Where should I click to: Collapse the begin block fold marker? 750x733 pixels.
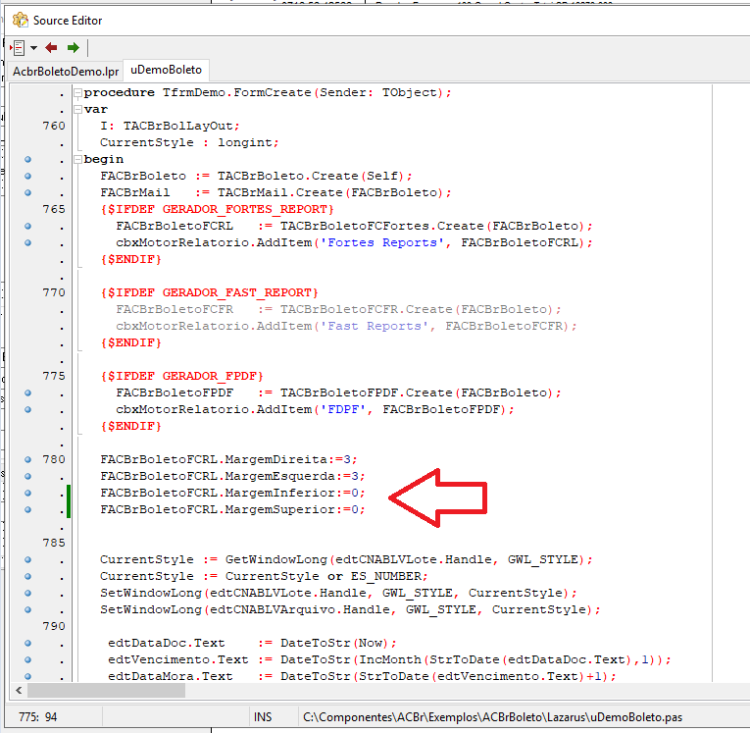tap(78, 159)
